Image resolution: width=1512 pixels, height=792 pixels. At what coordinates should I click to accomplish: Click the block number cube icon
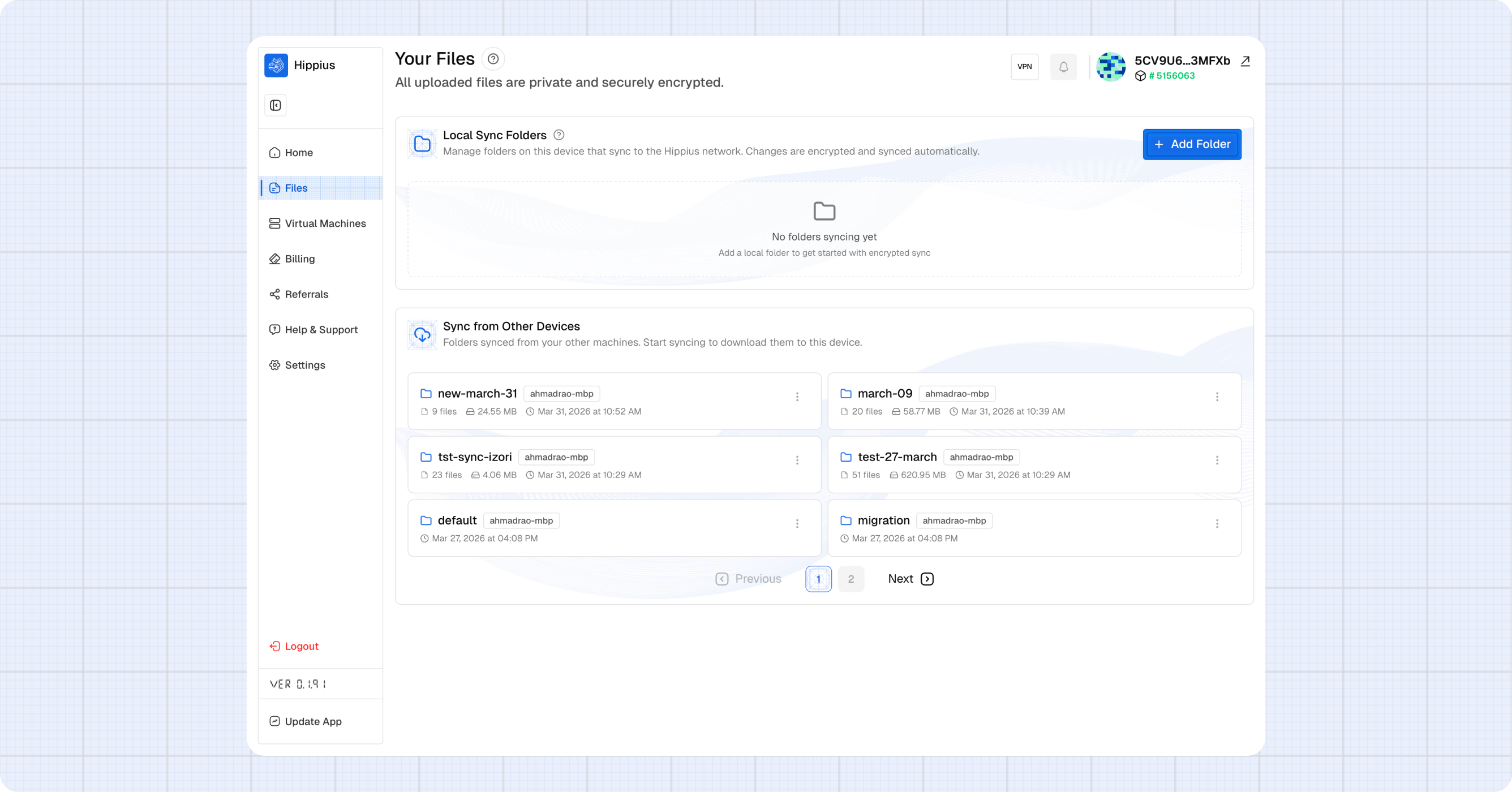tap(1140, 76)
